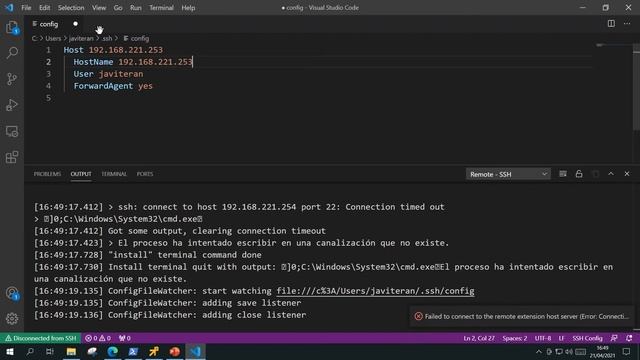Image resolution: width=640 pixels, height=360 pixels.
Task: Select the config editor tab
Action: click(x=55, y=24)
